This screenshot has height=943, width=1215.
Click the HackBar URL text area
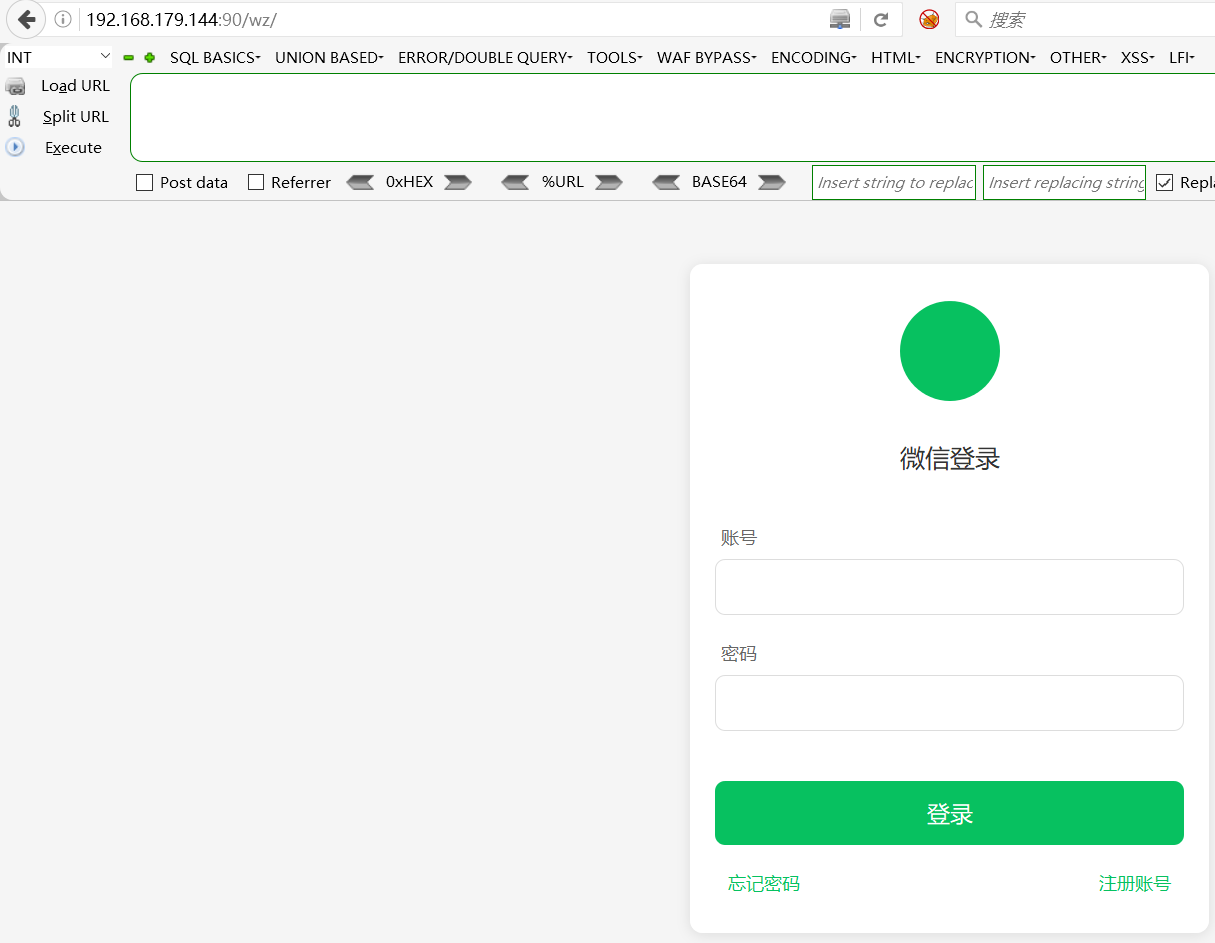[x=672, y=117]
